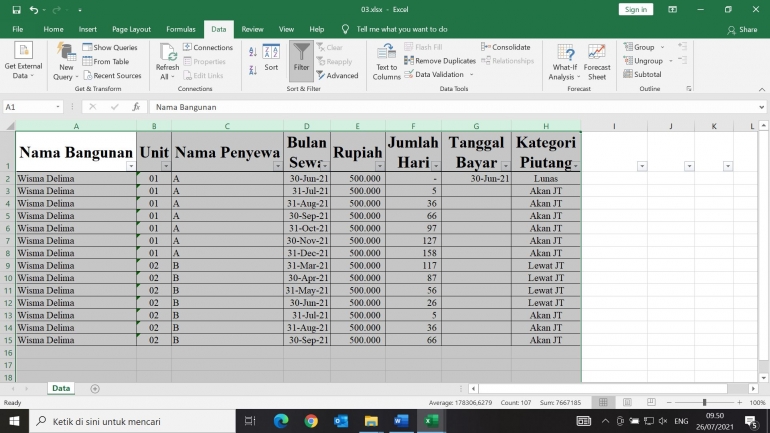The height and width of the screenshot is (433, 770).
Task: Click the Share button
Action: coord(742,29)
